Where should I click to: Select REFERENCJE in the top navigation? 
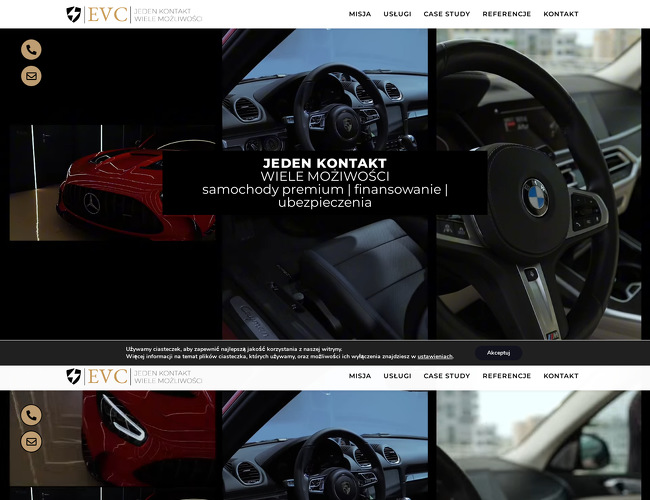coord(506,14)
